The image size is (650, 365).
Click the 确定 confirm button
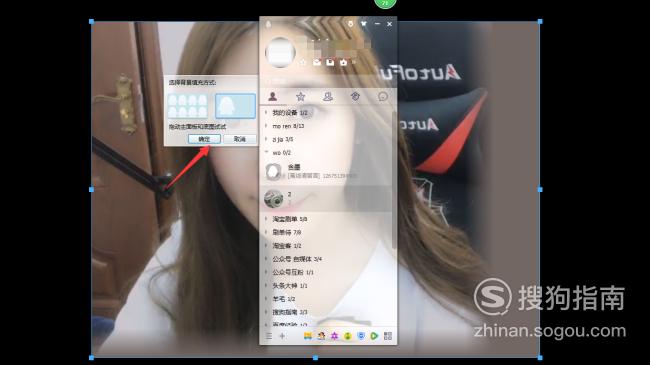pos(204,139)
